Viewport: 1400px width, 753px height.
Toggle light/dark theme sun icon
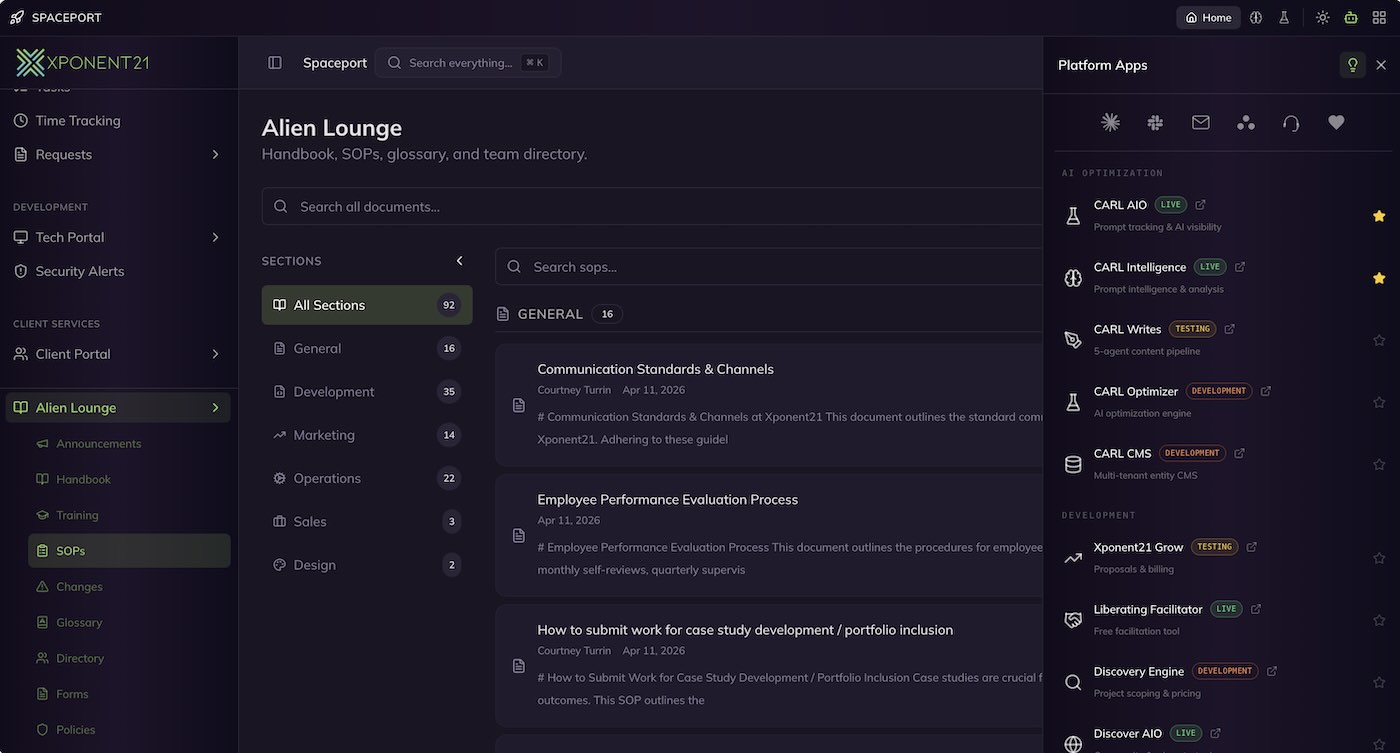(x=1323, y=17)
